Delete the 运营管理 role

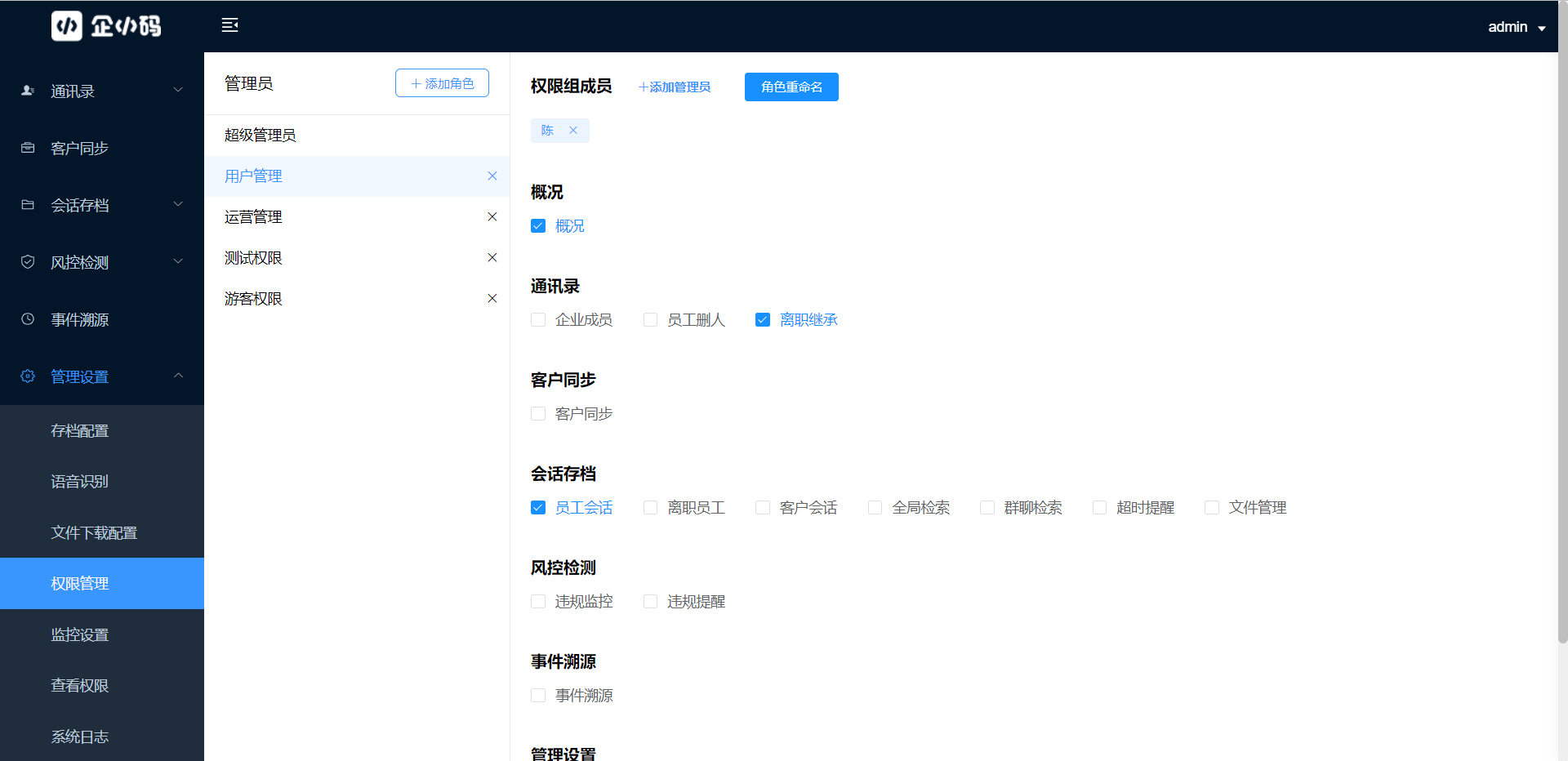(x=492, y=216)
